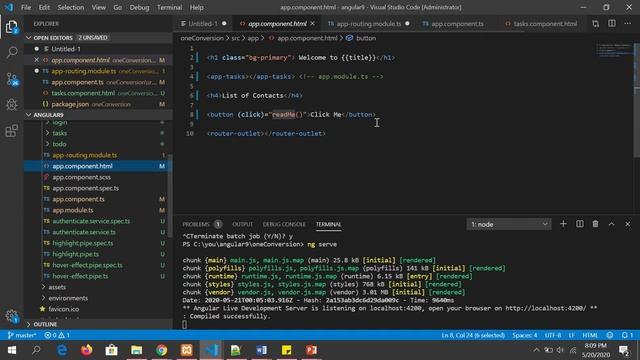Switch to the Debug Console tab
The width and height of the screenshot is (640, 360).
click(x=284, y=224)
